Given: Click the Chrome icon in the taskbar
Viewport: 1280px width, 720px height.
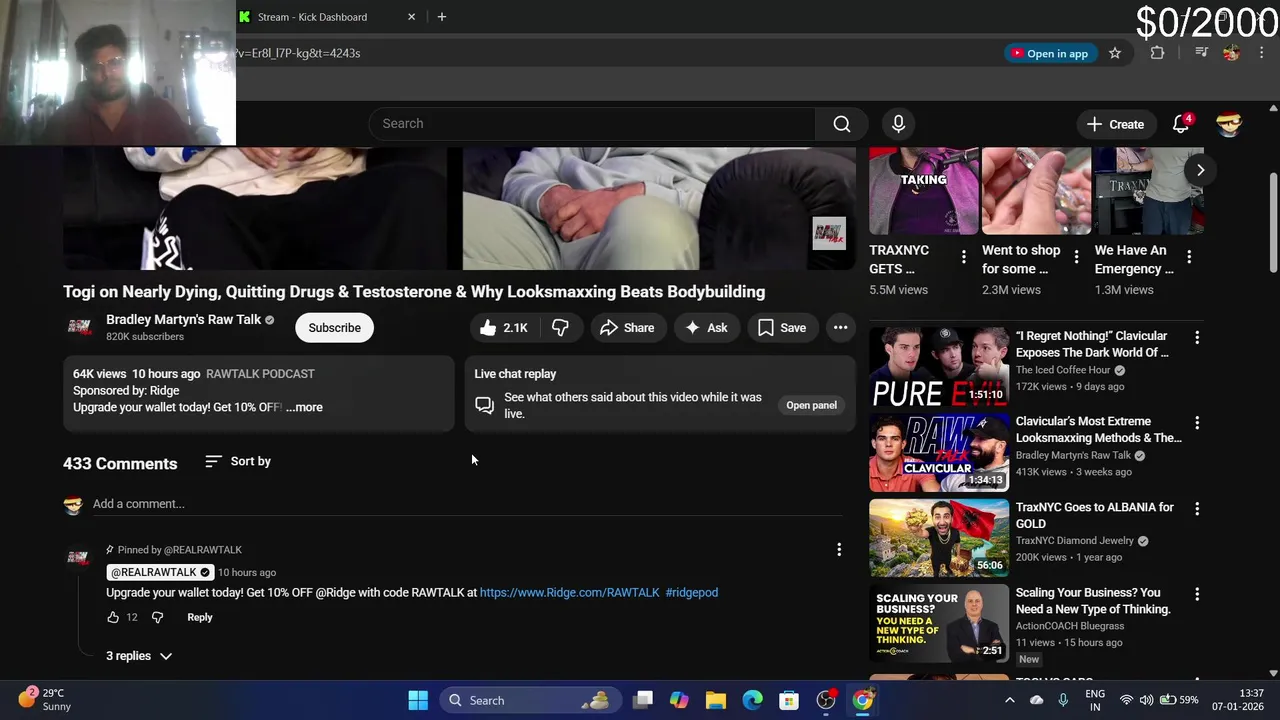Looking at the screenshot, I should [862, 700].
